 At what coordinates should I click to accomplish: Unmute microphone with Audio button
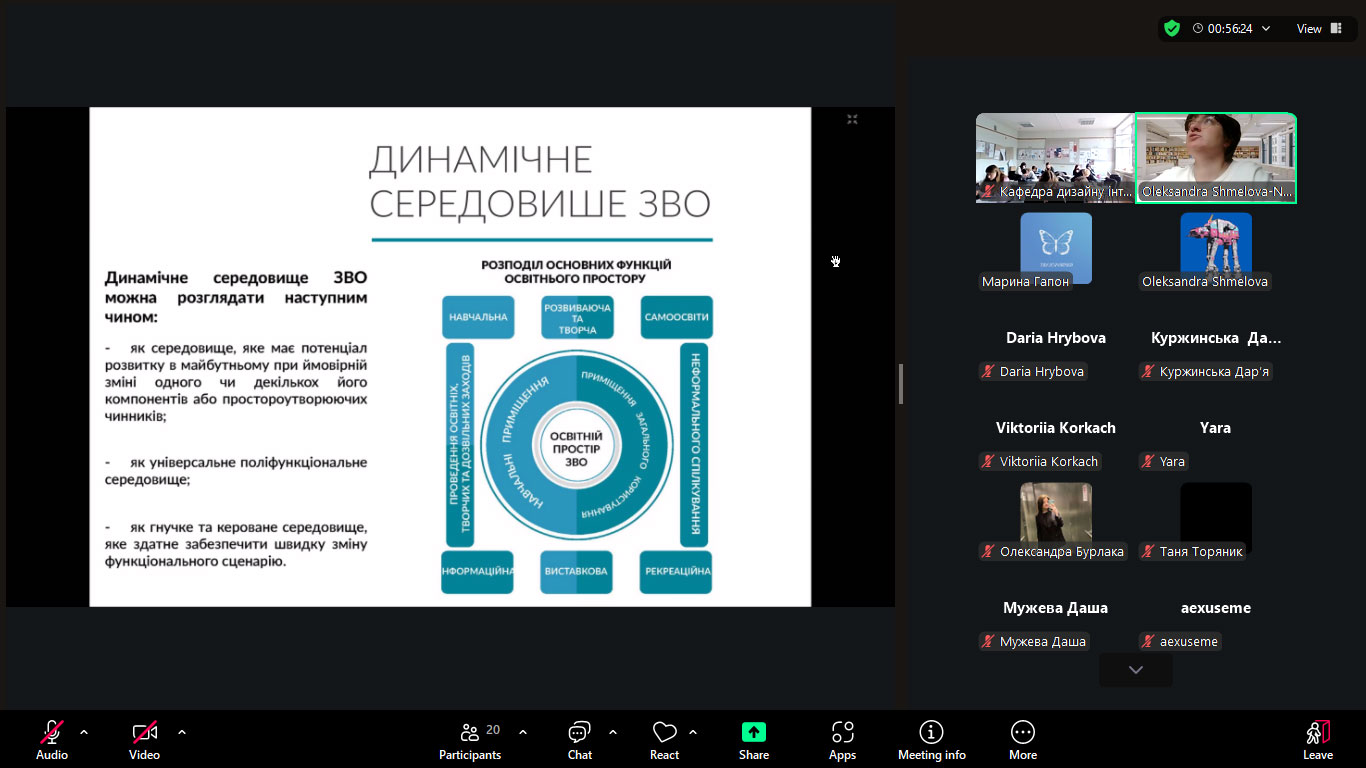(x=52, y=732)
